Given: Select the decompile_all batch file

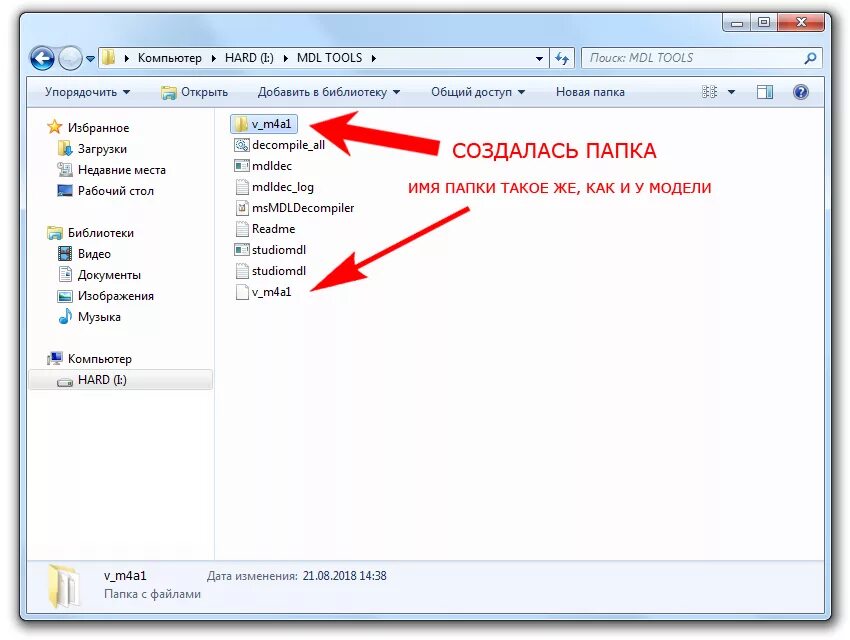Looking at the screenshot, I should click(x=280, y=145).
